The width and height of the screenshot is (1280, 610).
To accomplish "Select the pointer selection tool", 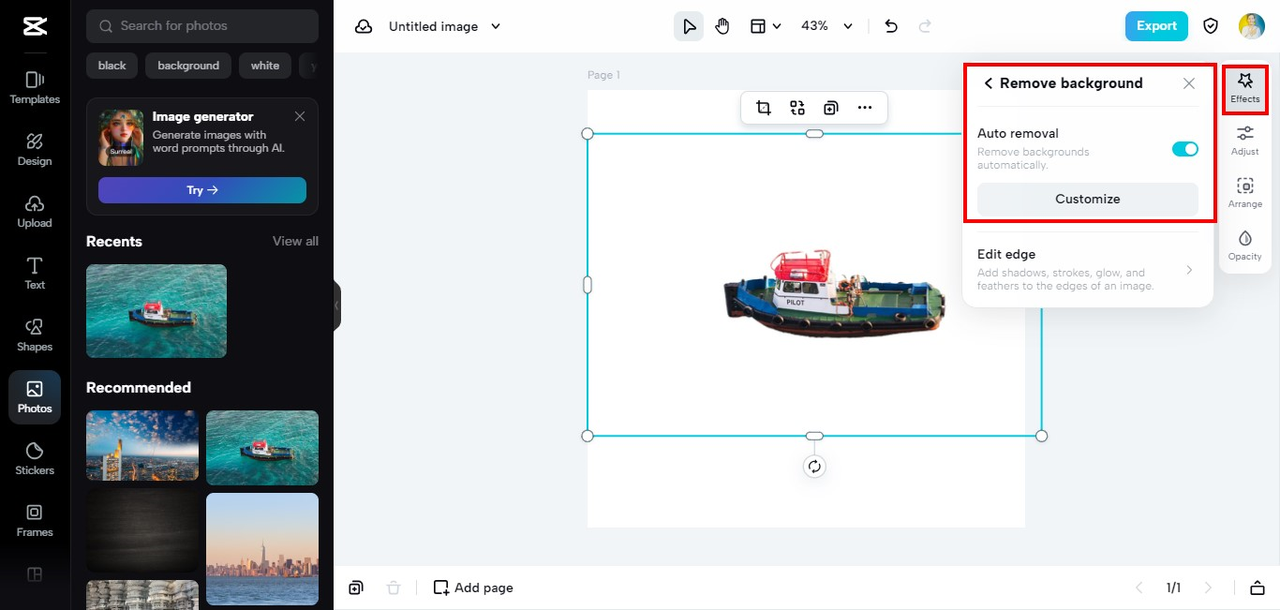I will [x=689, y=26].
